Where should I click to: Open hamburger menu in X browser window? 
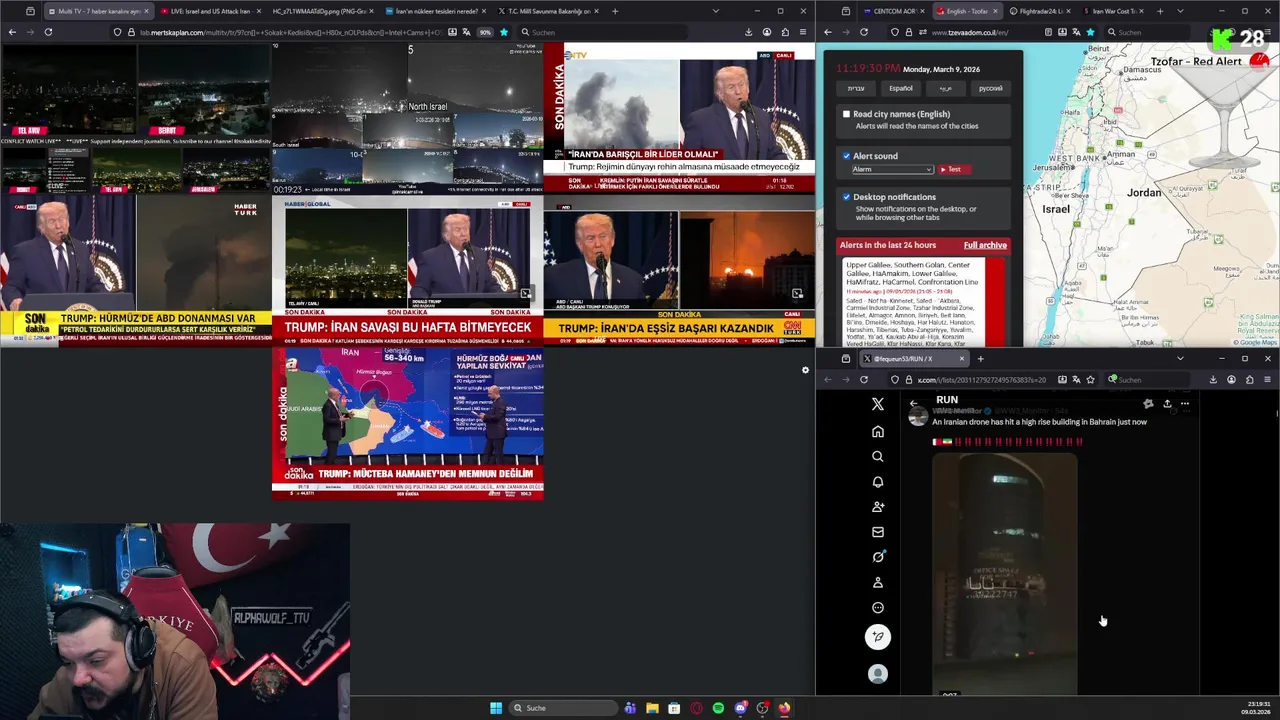coord(1267,379)
